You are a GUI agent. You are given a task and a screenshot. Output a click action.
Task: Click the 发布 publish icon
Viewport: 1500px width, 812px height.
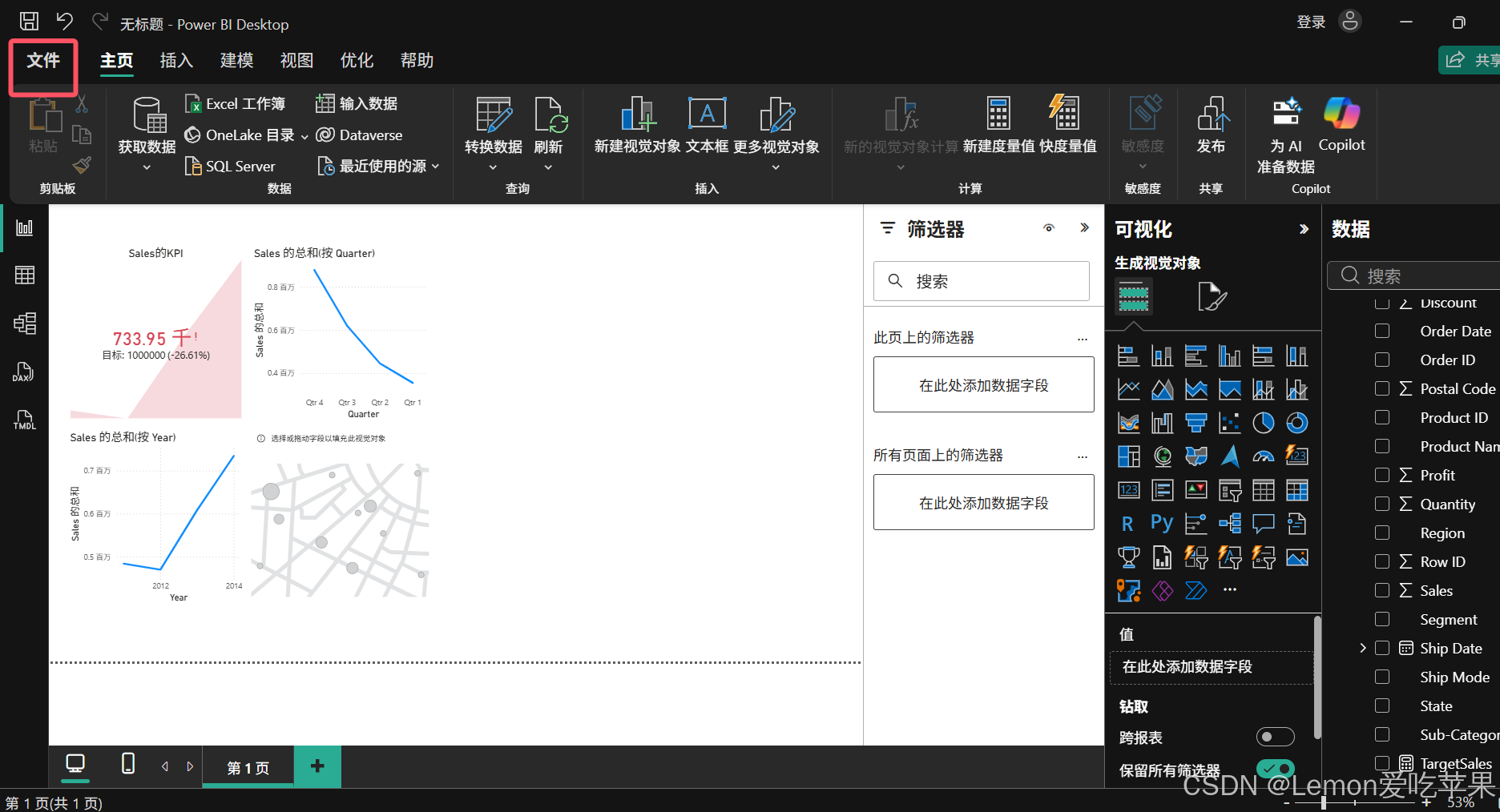1213,113
